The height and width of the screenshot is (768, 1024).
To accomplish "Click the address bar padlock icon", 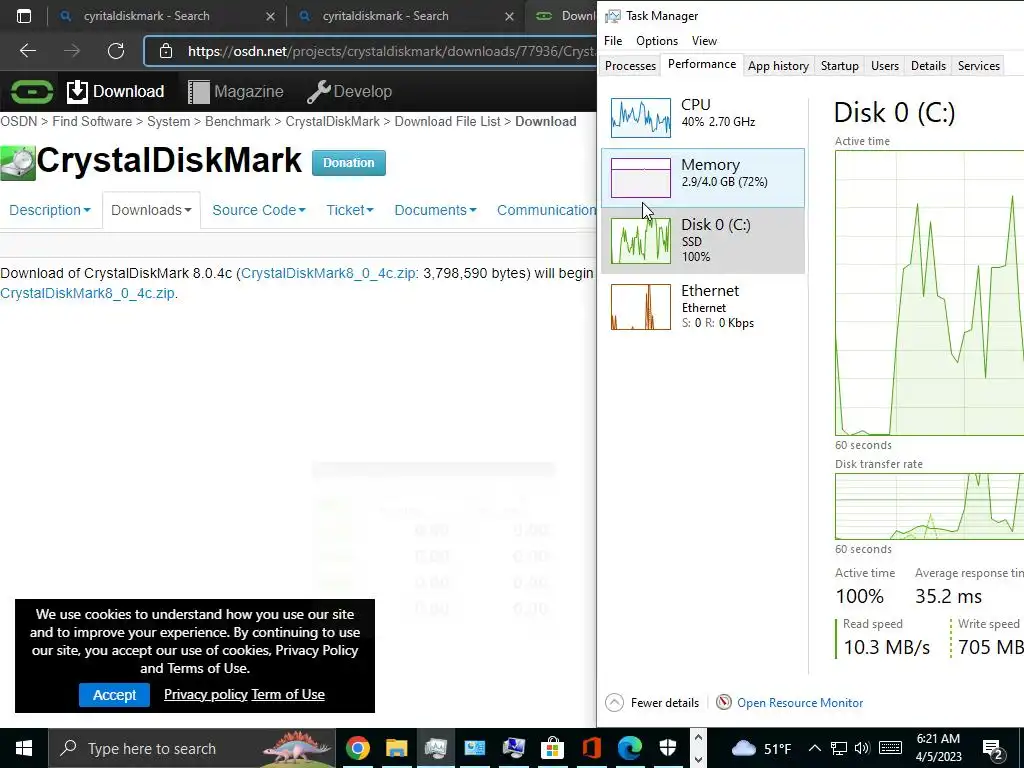I will [x=166, y=51].
